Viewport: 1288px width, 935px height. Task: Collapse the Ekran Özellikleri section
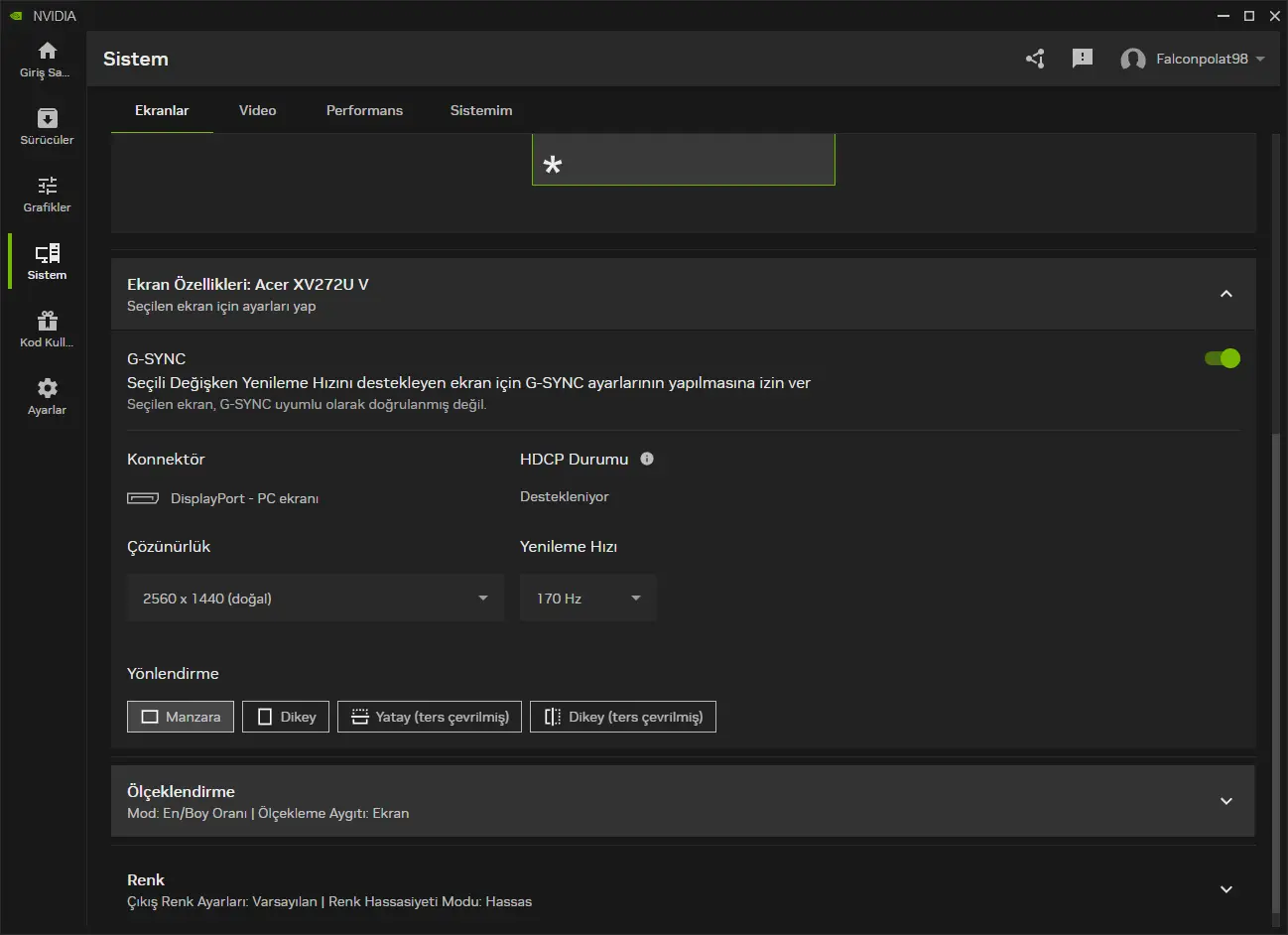[1226, 294]
